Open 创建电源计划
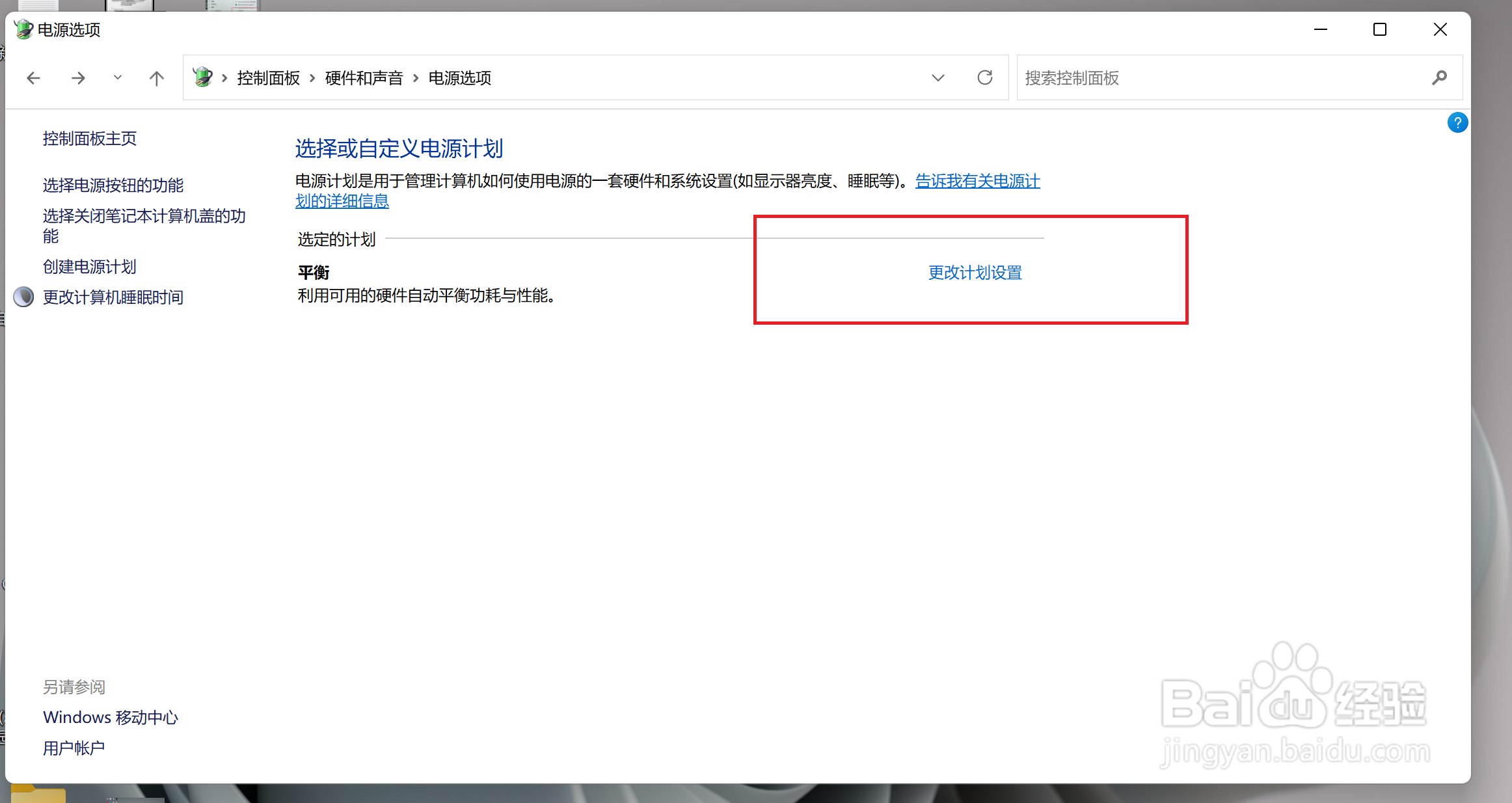Viewport: 1512px width, 803px height. [89, 266]
